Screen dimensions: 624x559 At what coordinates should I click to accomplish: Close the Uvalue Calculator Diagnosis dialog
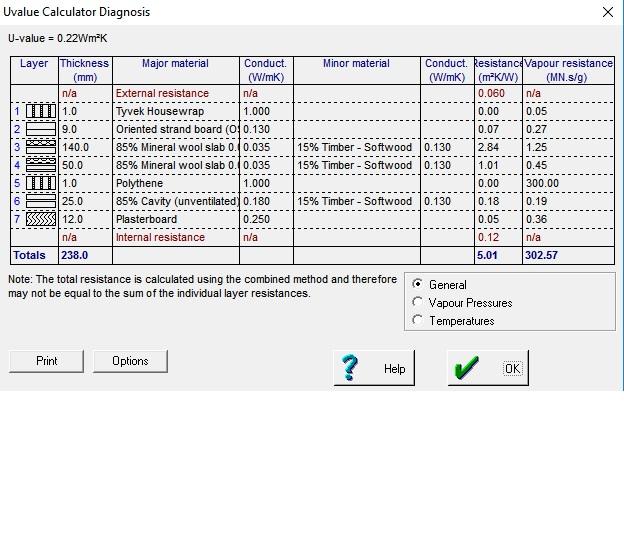tap(608, 12)
